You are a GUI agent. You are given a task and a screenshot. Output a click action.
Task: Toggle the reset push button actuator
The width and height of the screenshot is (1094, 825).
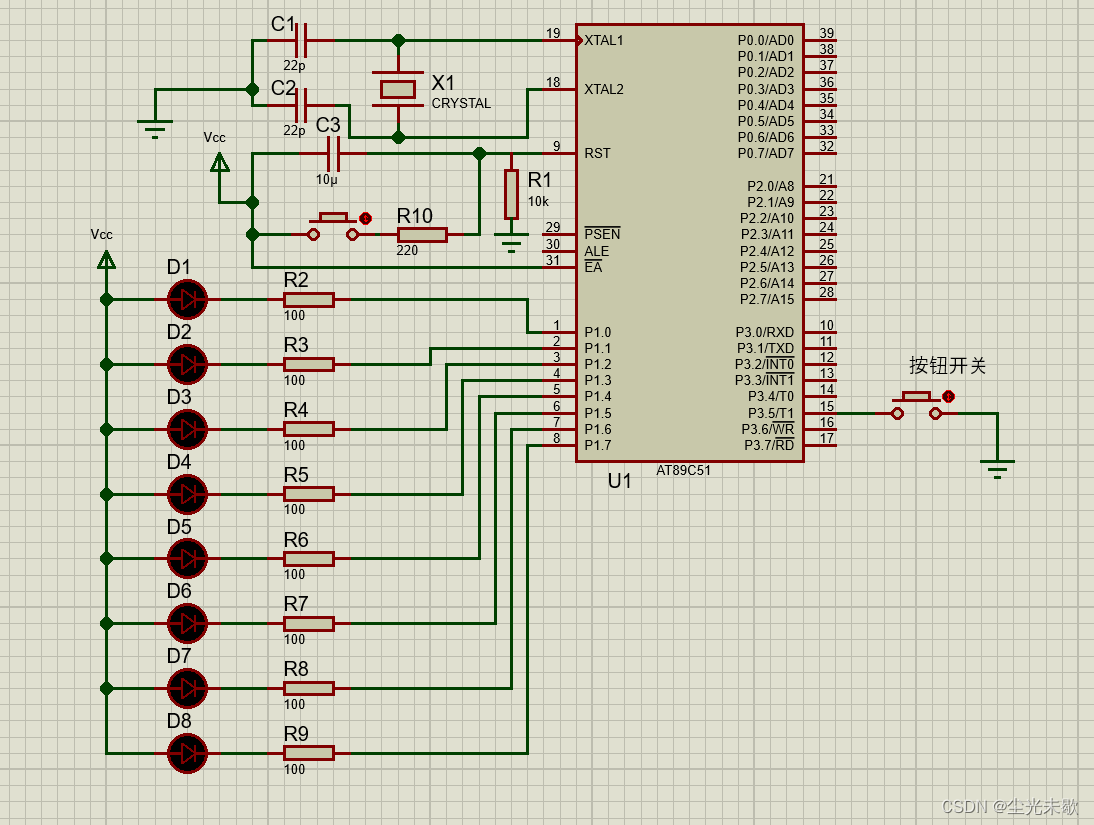point(333,218)
